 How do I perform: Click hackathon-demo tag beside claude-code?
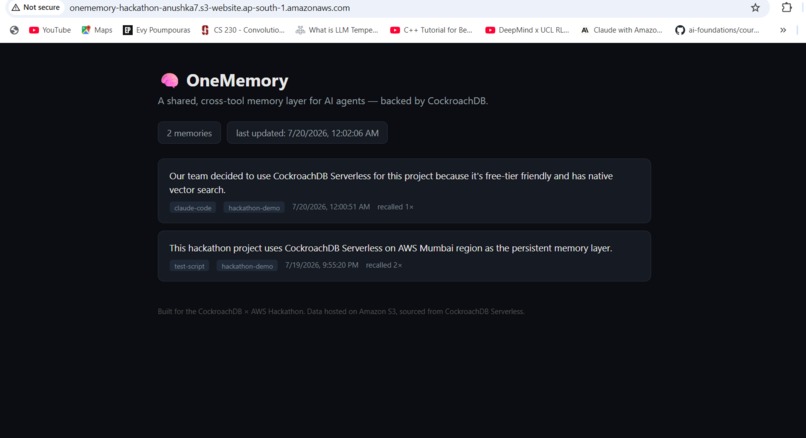254,208
